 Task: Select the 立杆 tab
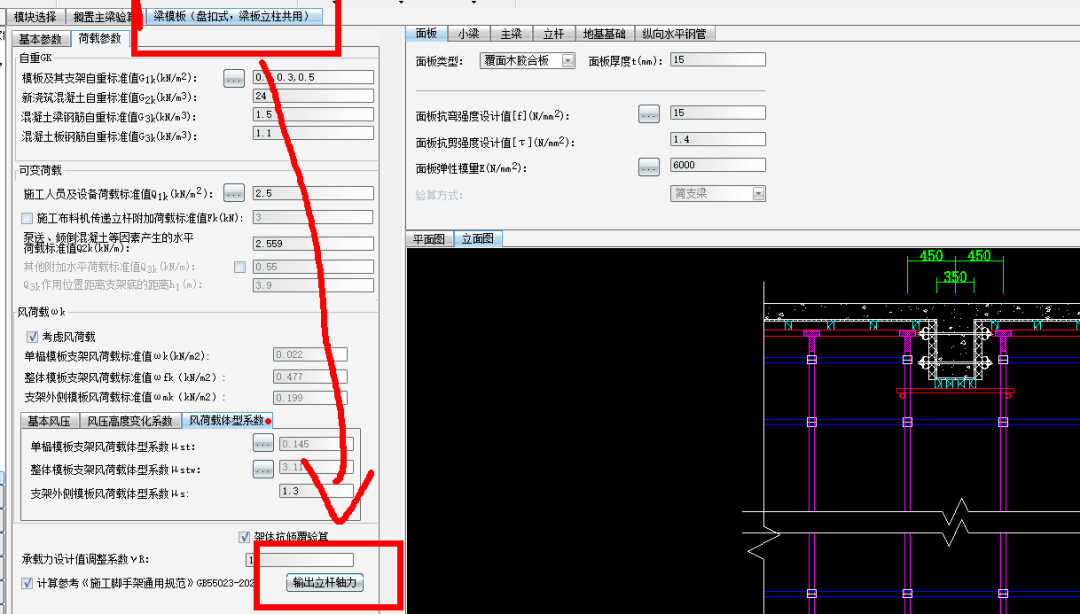point(553,33)
